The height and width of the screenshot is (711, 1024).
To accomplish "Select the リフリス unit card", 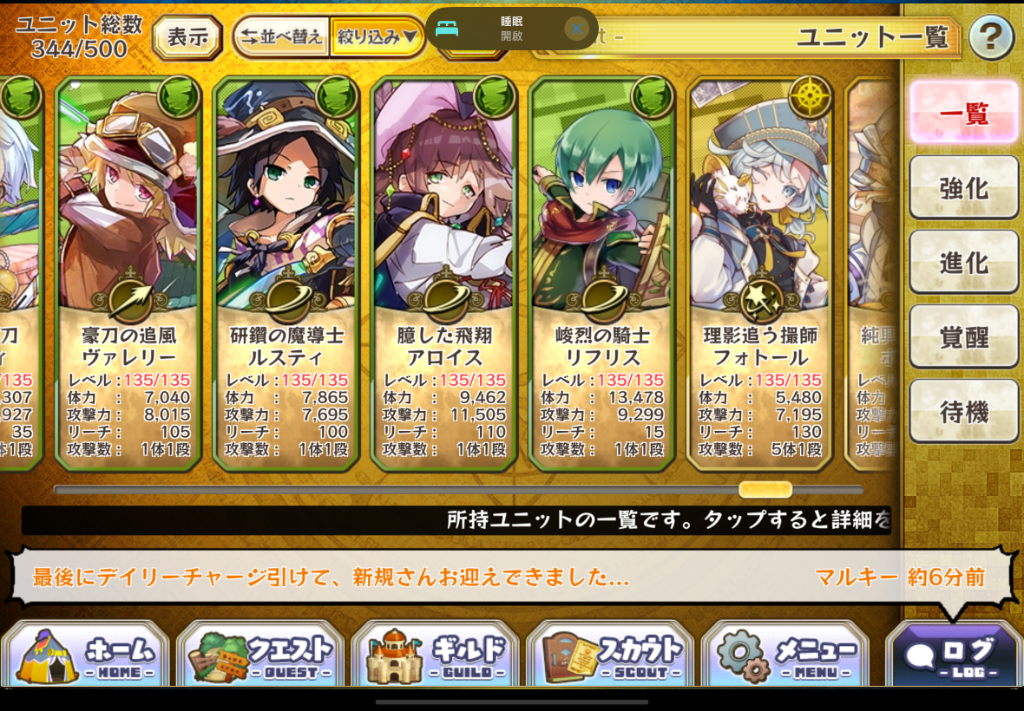I will [602, 273].
